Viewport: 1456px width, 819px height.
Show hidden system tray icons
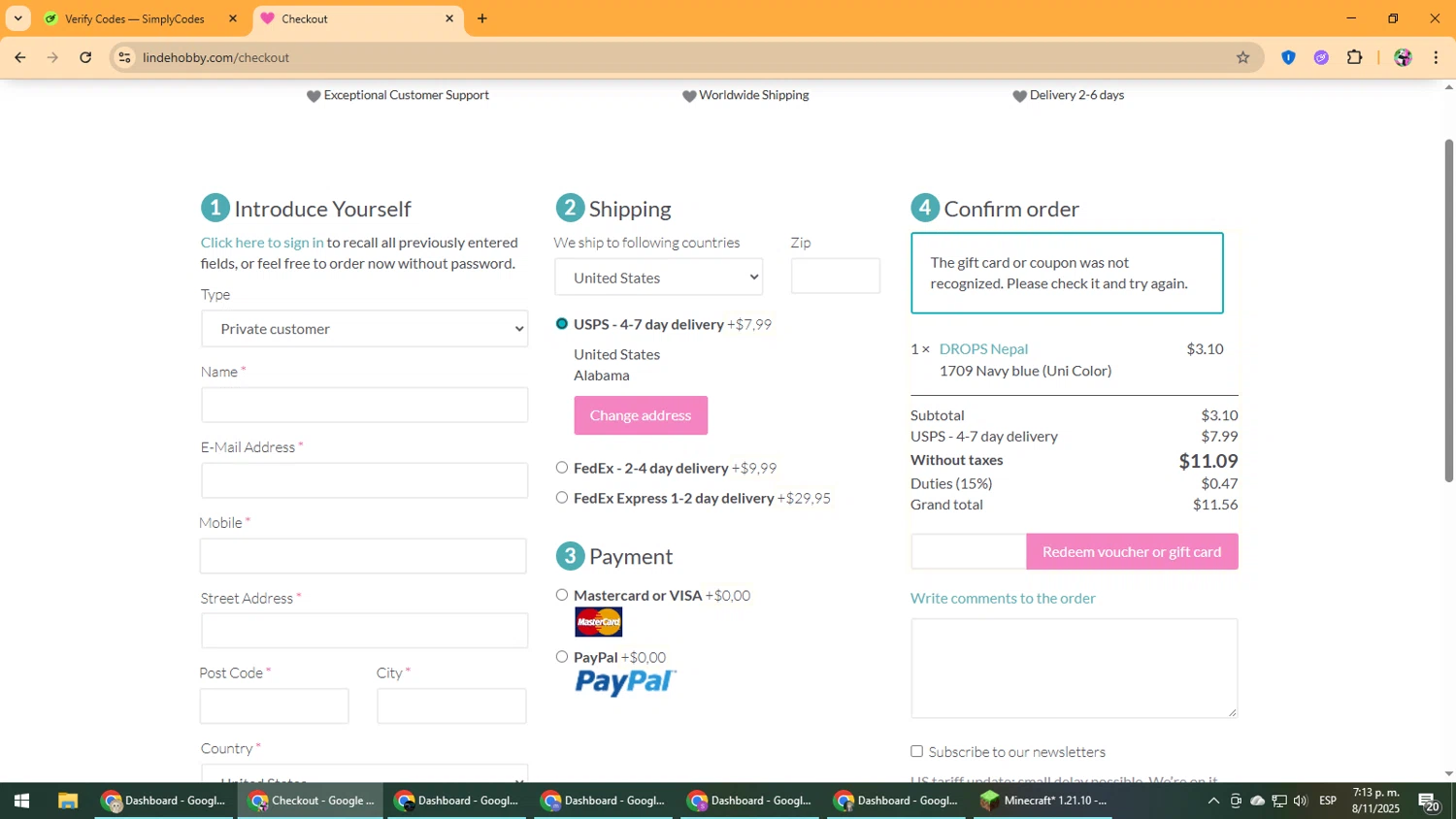[x=1213, y=801]
